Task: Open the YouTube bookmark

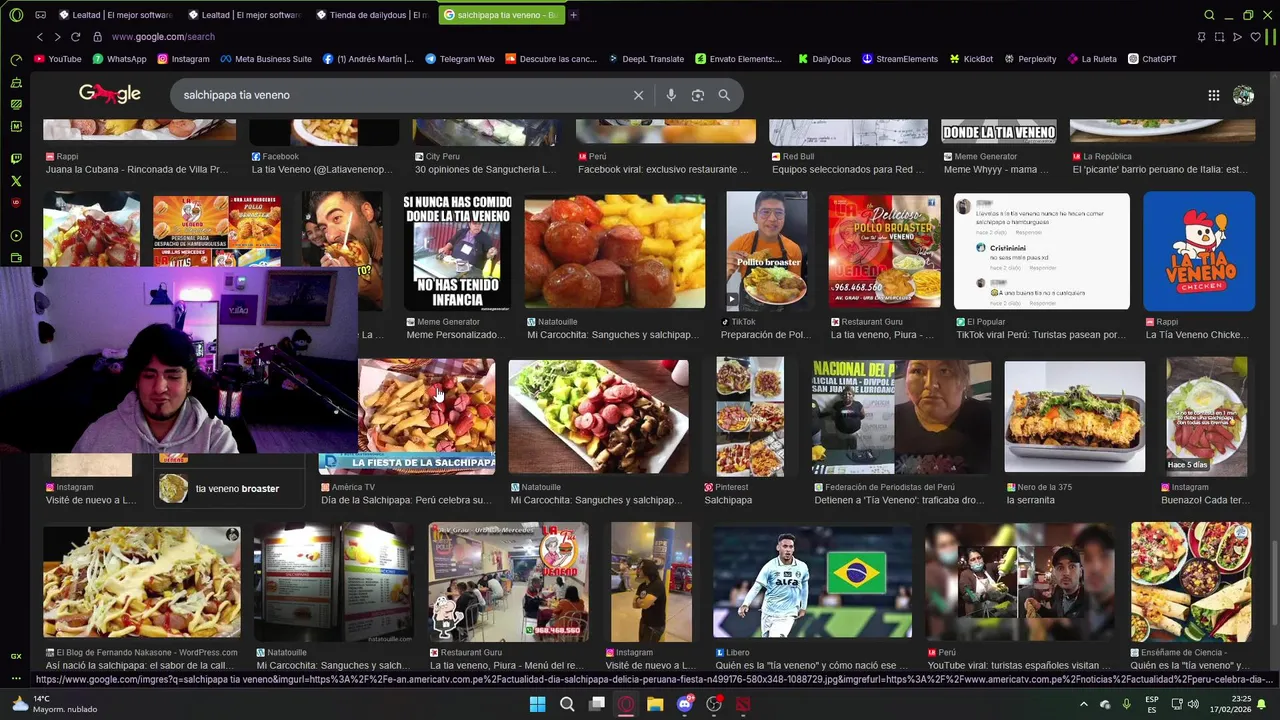Action: [x=58, y=59]
